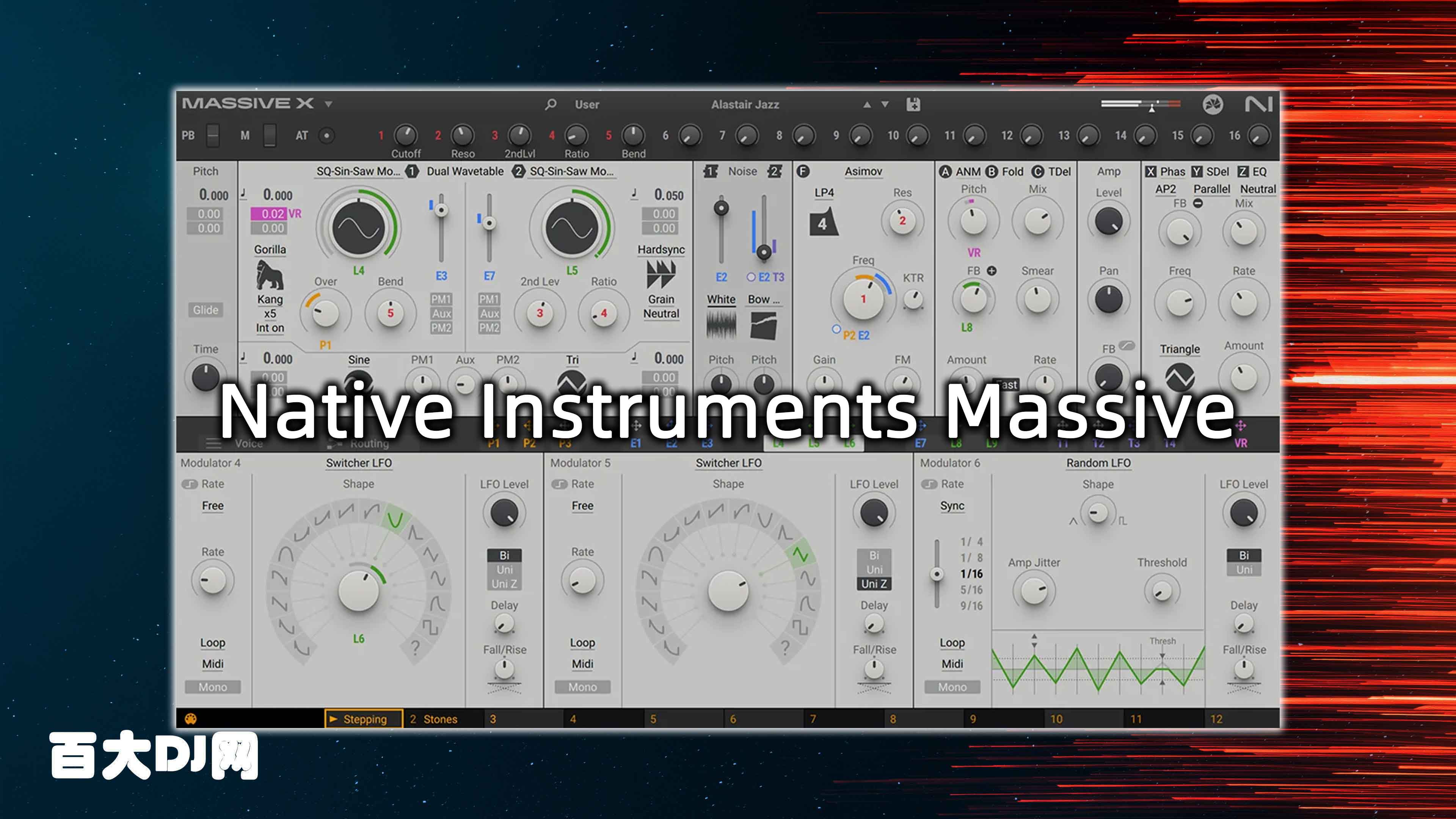The height and width of the screenshot is (819, 1456).
Task: Enable Mono in Modulator 6
Action: click(x=952, y=687)
